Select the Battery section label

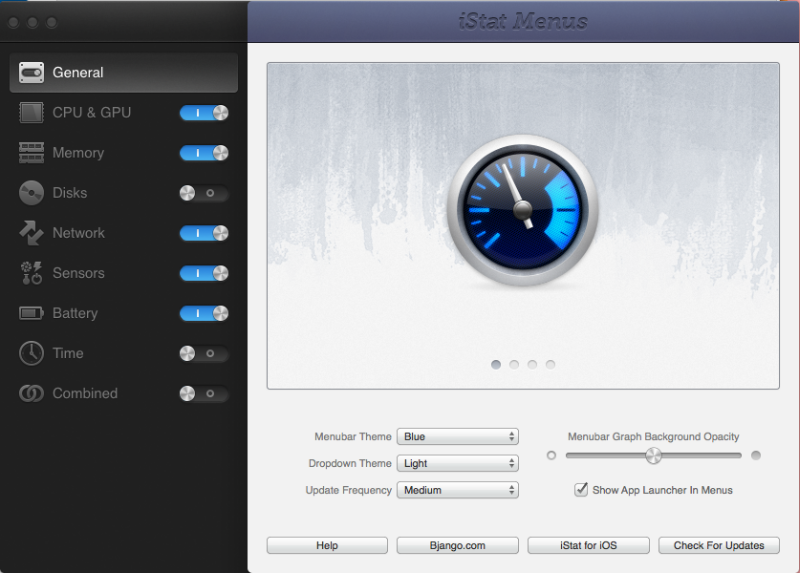pos(75,313)
